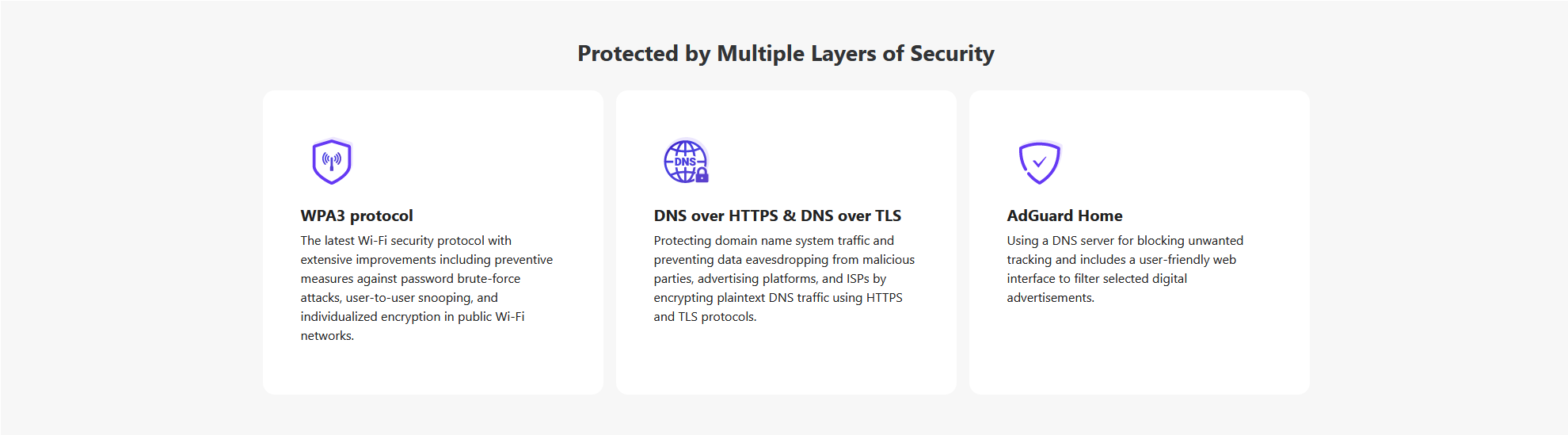Click the 'DNS' letters inside the globe icon
The width and height of the screenshot is (1568, 435).
point(685,162)
